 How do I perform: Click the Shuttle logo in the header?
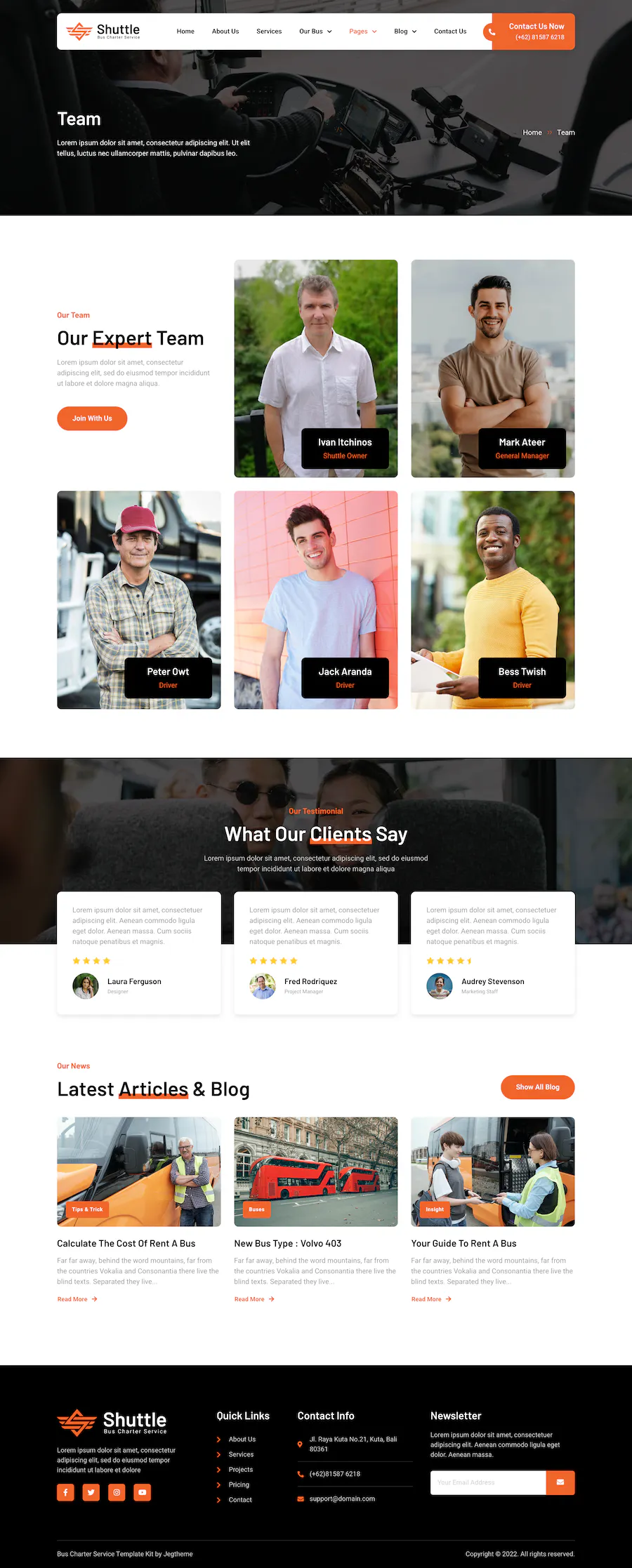(103, 31)
